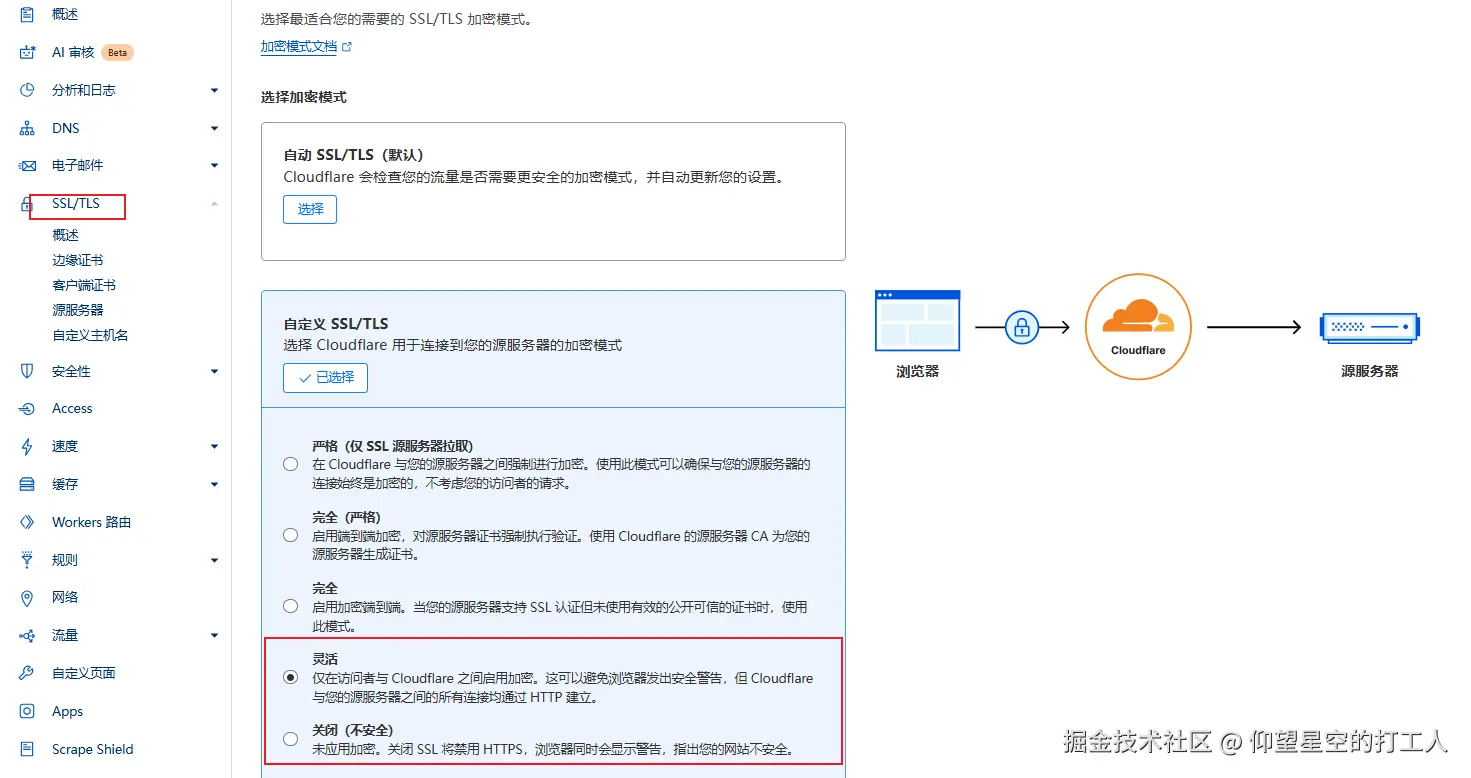
Task: Expand the 安全性 menu arrow
Action: (214, 371)
